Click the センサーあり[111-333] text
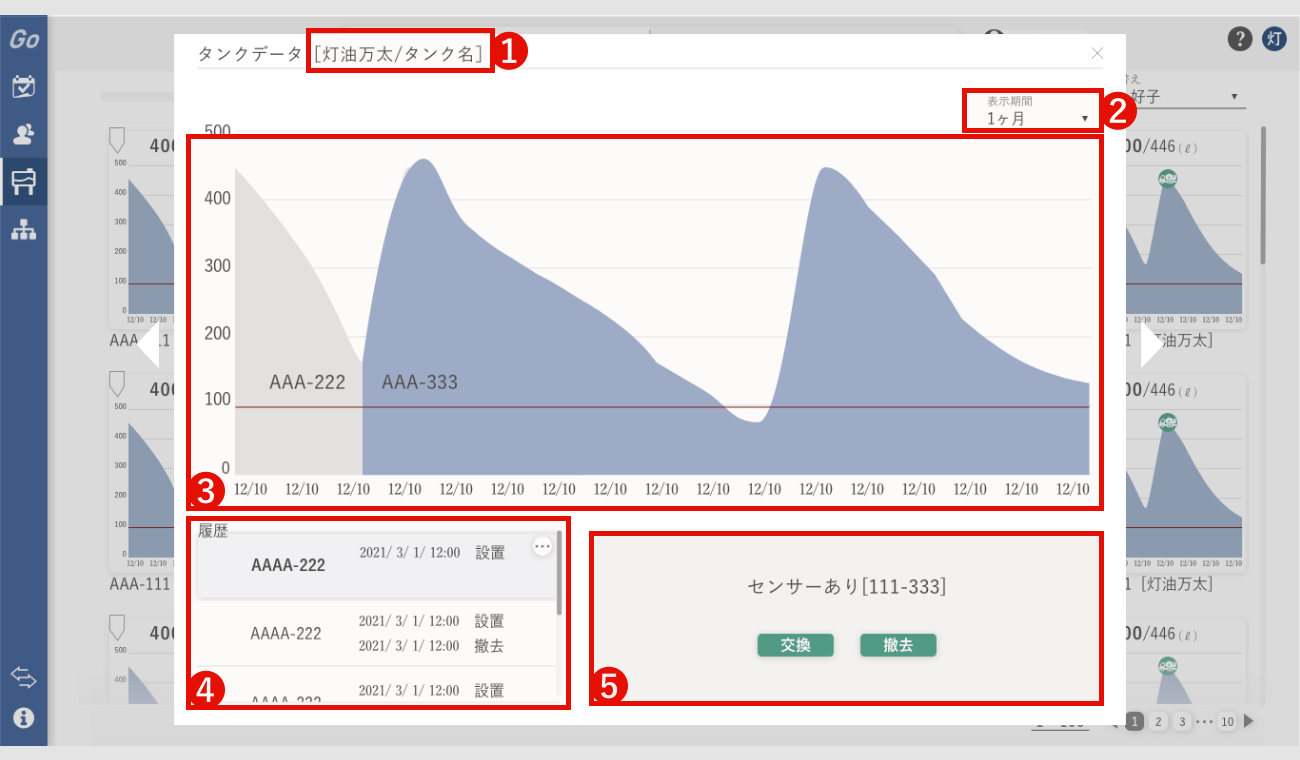1300x760 pixels. (x=846, y=587)
